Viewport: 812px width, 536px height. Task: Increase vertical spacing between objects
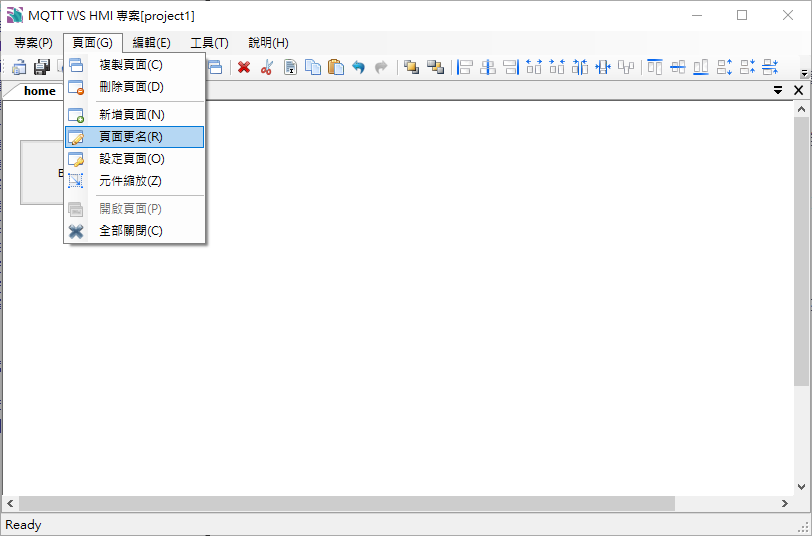click(724, 67)
